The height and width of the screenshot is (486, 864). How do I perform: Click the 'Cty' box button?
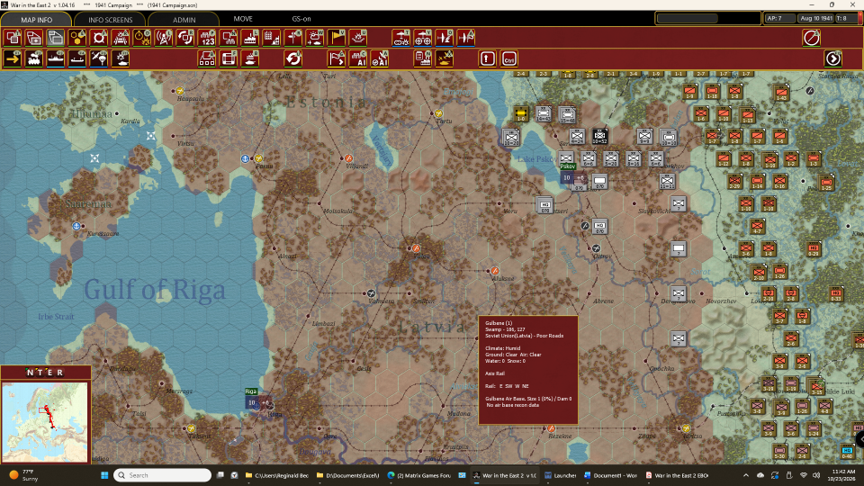tap(509, 58)
